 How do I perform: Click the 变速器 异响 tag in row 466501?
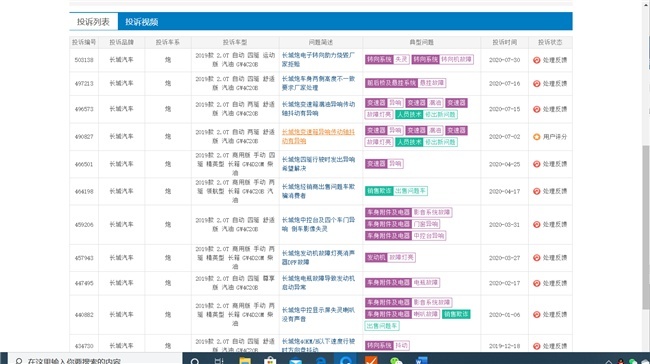coord(384,164)
